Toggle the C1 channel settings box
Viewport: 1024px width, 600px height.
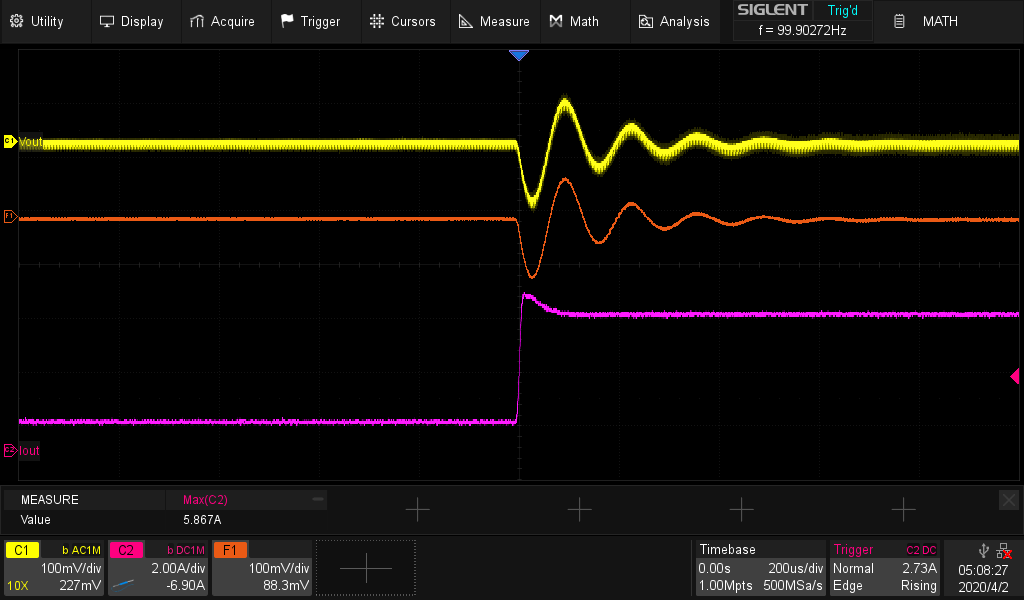pyautogui.click(x=54, y=568)
